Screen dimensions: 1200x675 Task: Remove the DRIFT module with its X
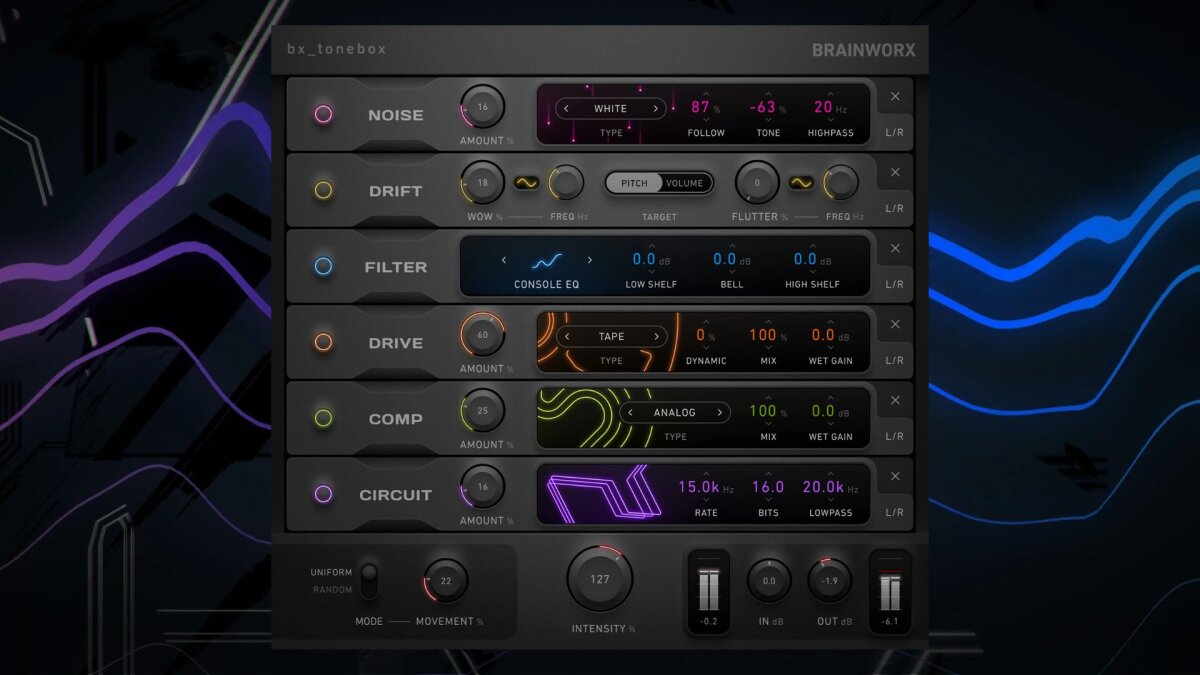click(x=895, y=173)
